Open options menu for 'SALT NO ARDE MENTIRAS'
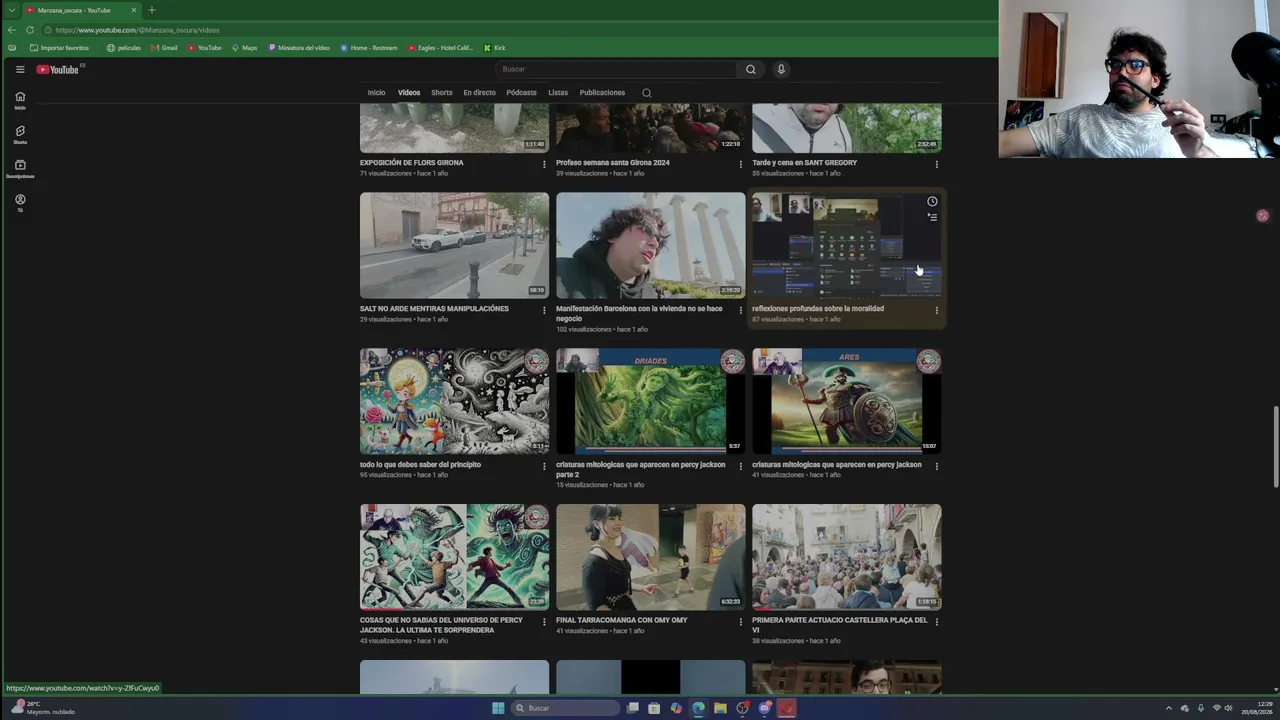The width and height of the screenshot is (1280, 720). [x=544, y=310]
